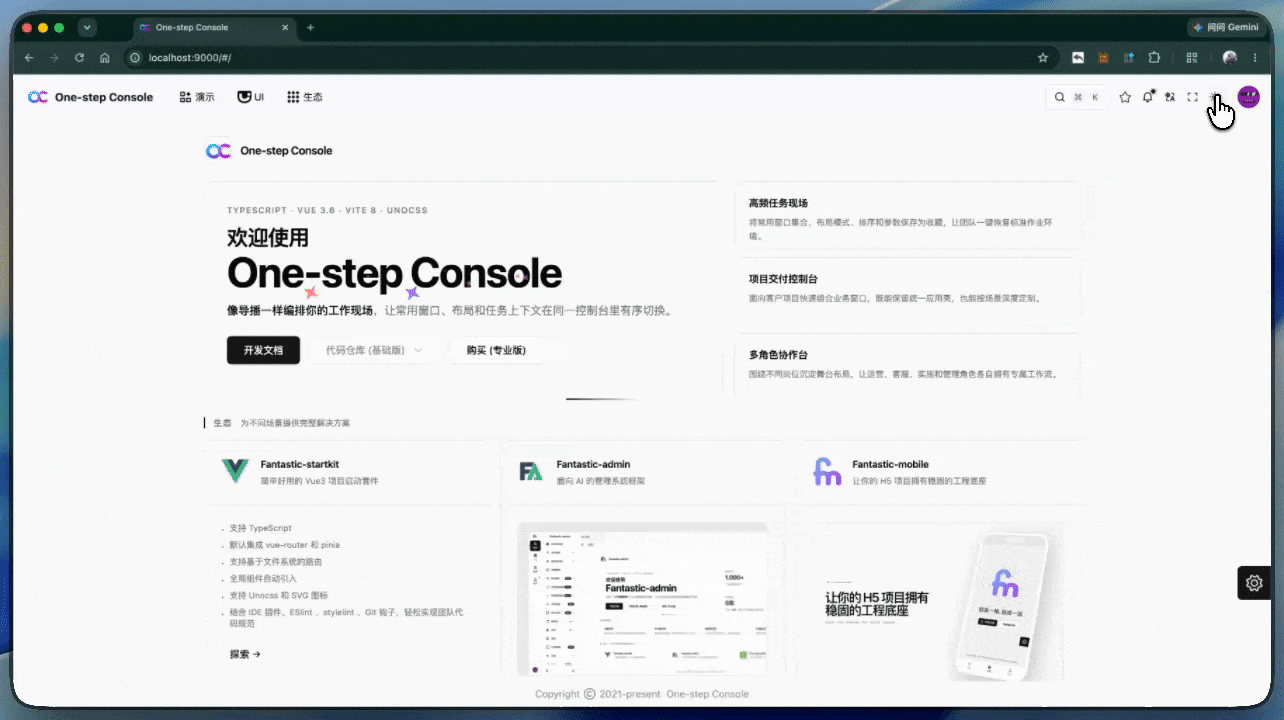
Task: Open the Extensions puzzle icon
Action: point(1155,58)
